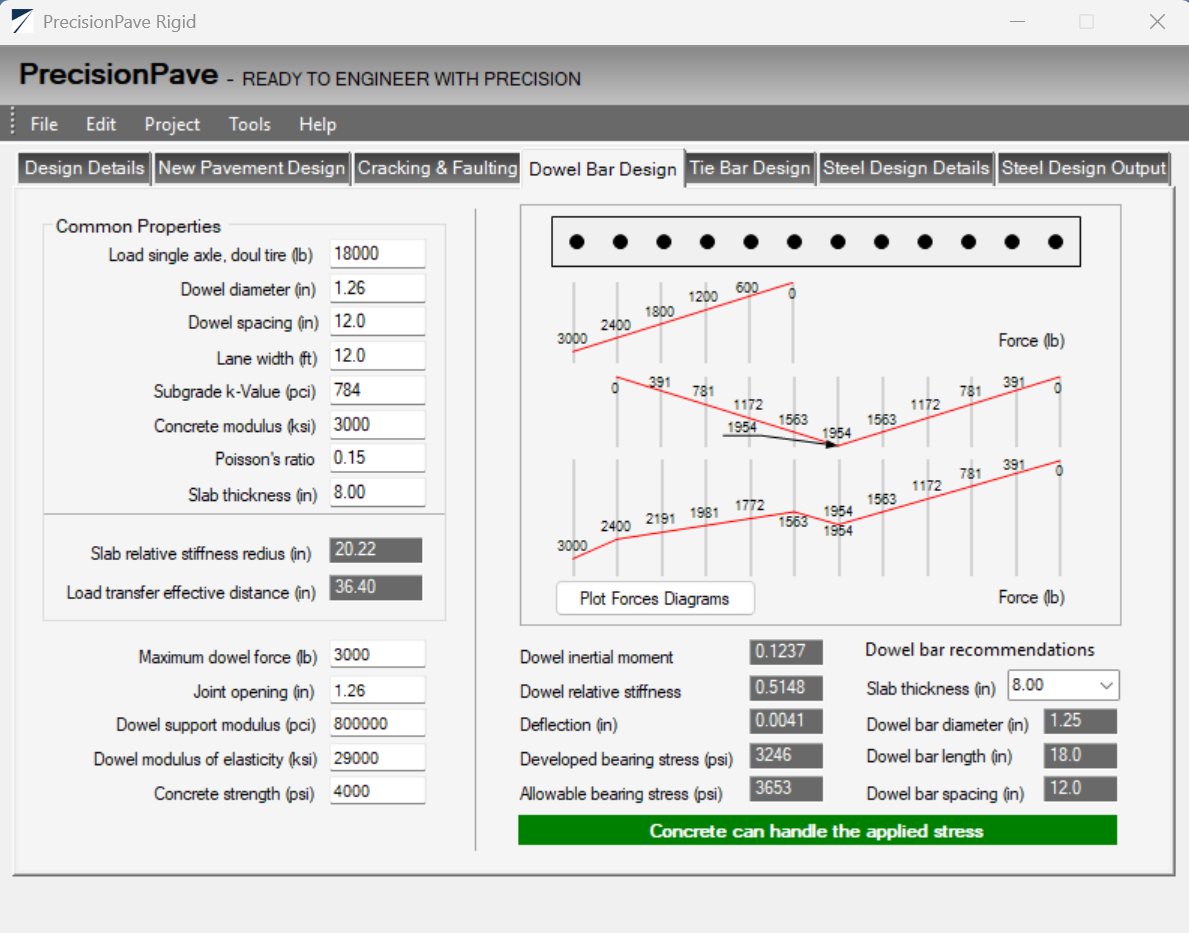Switch to the Design Details tab
This screenshot has height=933, width=1189.
(84, 168)
